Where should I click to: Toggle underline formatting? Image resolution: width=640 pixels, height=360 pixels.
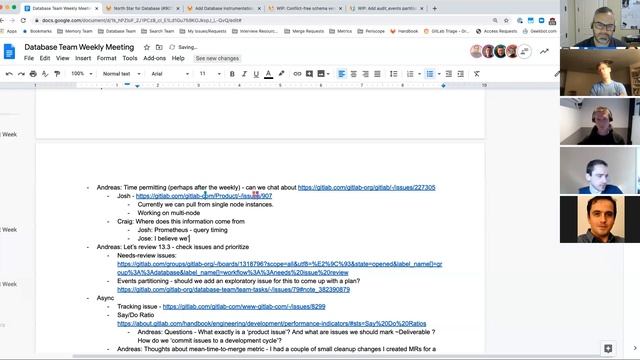pos(256,74)
